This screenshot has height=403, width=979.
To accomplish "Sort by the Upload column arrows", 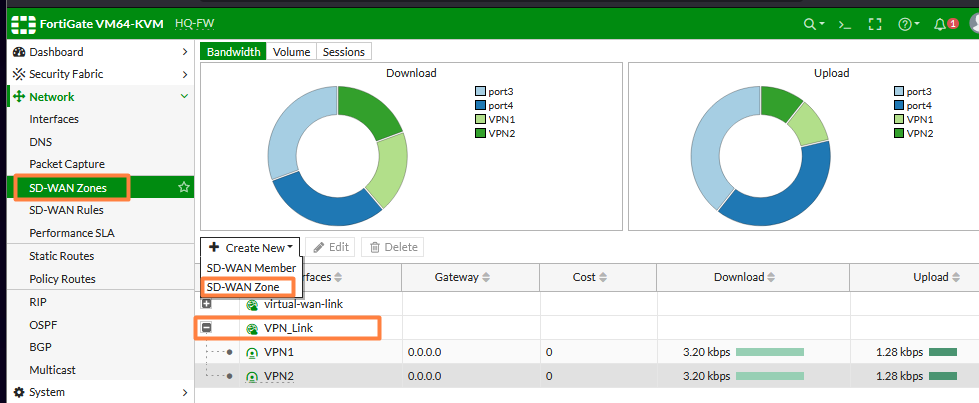I will click(956, 277).
